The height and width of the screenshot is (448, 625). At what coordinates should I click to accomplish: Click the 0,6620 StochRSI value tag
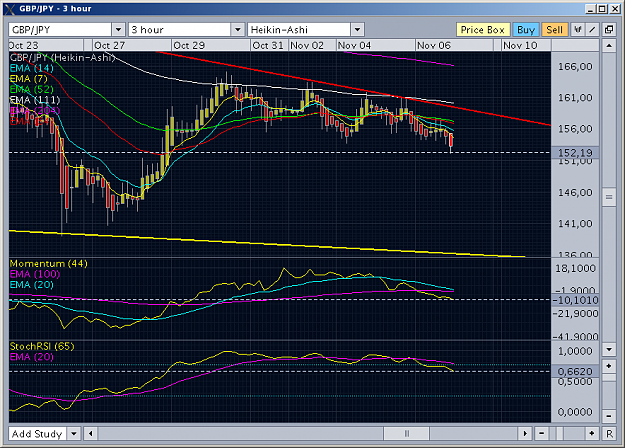click(575, 371)
